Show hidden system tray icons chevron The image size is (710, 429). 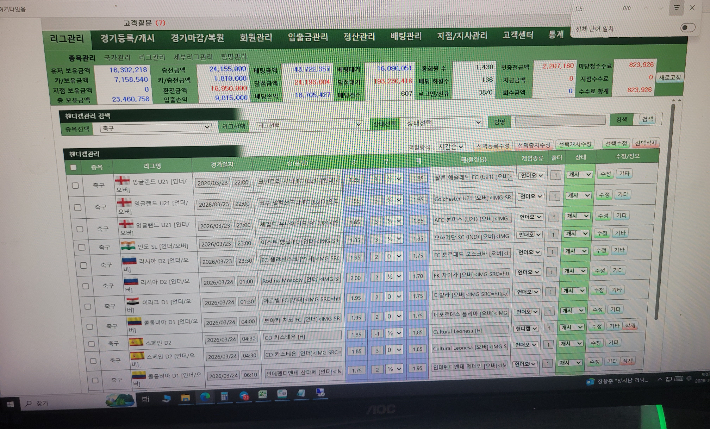661,379
